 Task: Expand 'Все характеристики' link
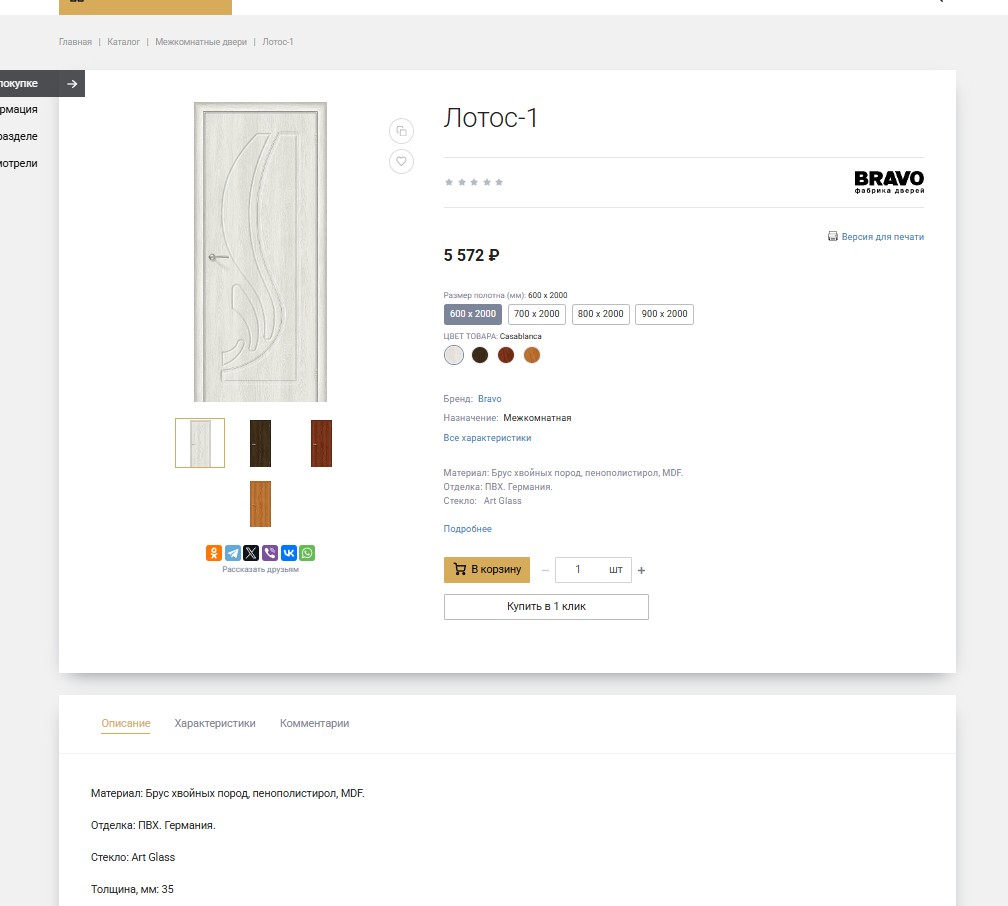[x=487, y=438]
